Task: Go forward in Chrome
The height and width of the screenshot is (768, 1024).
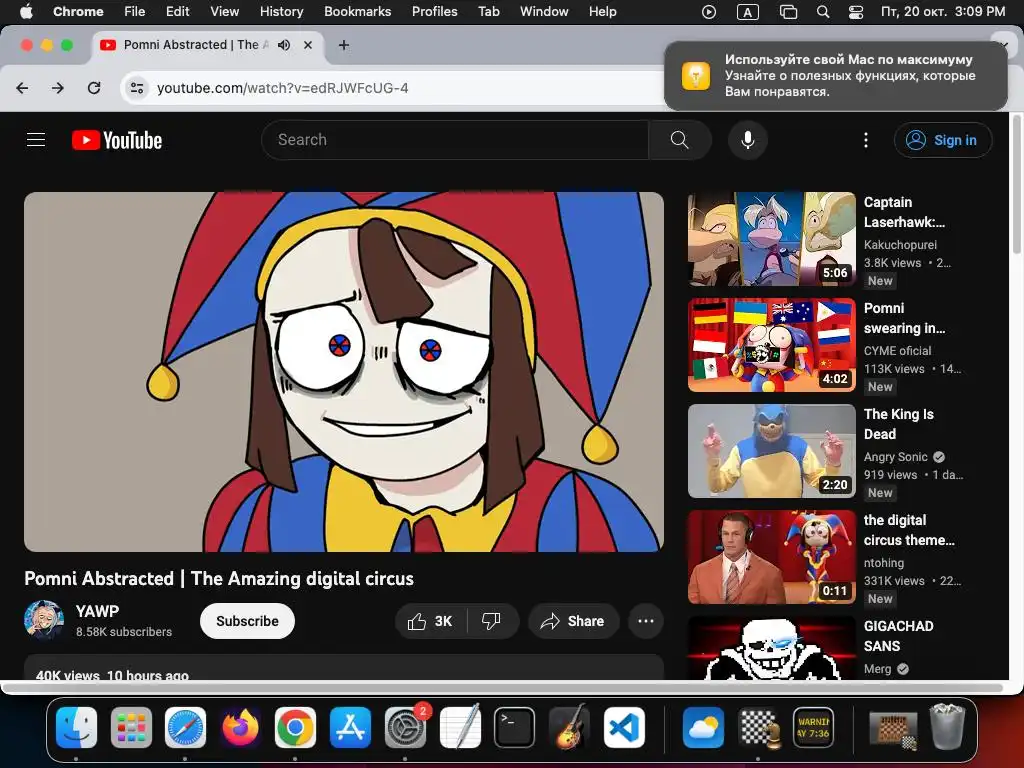Action: click(x=58, y=88)
